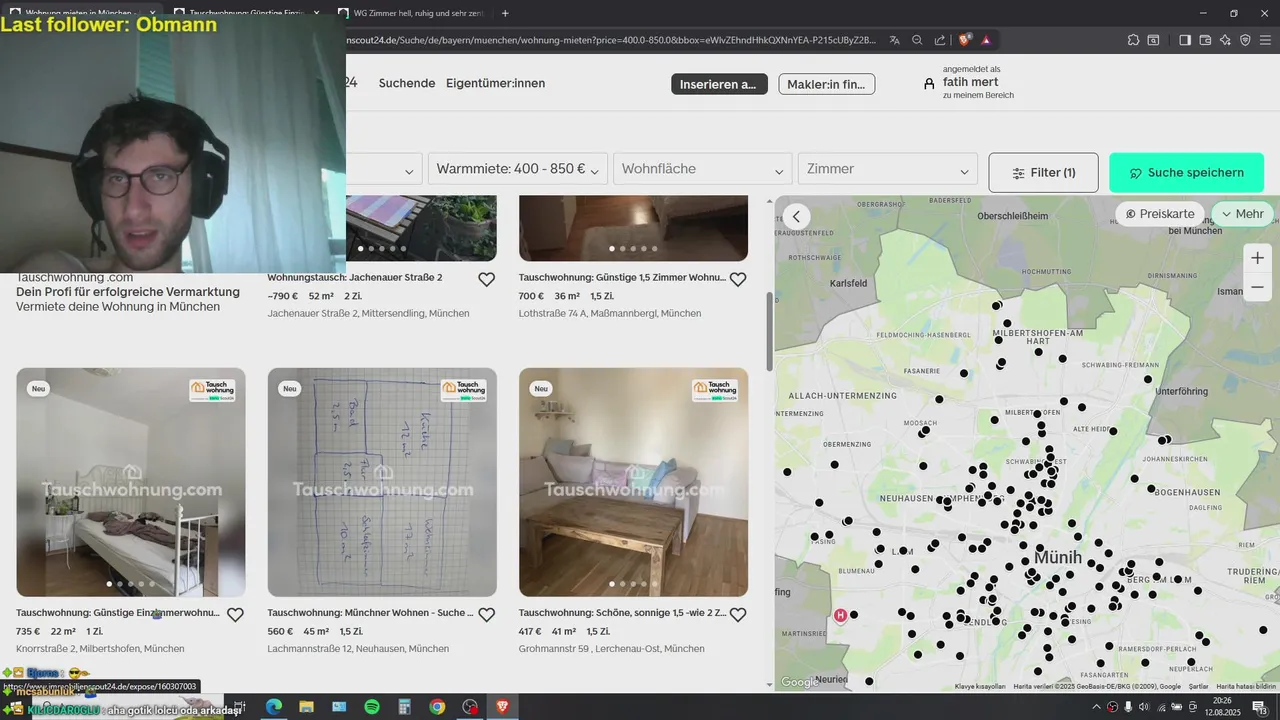The width and height of the screenshot is (1280, 720).
Task: Toggle the Preiskarte map view
Action: pyautogui.click(x=1160, y=214)
